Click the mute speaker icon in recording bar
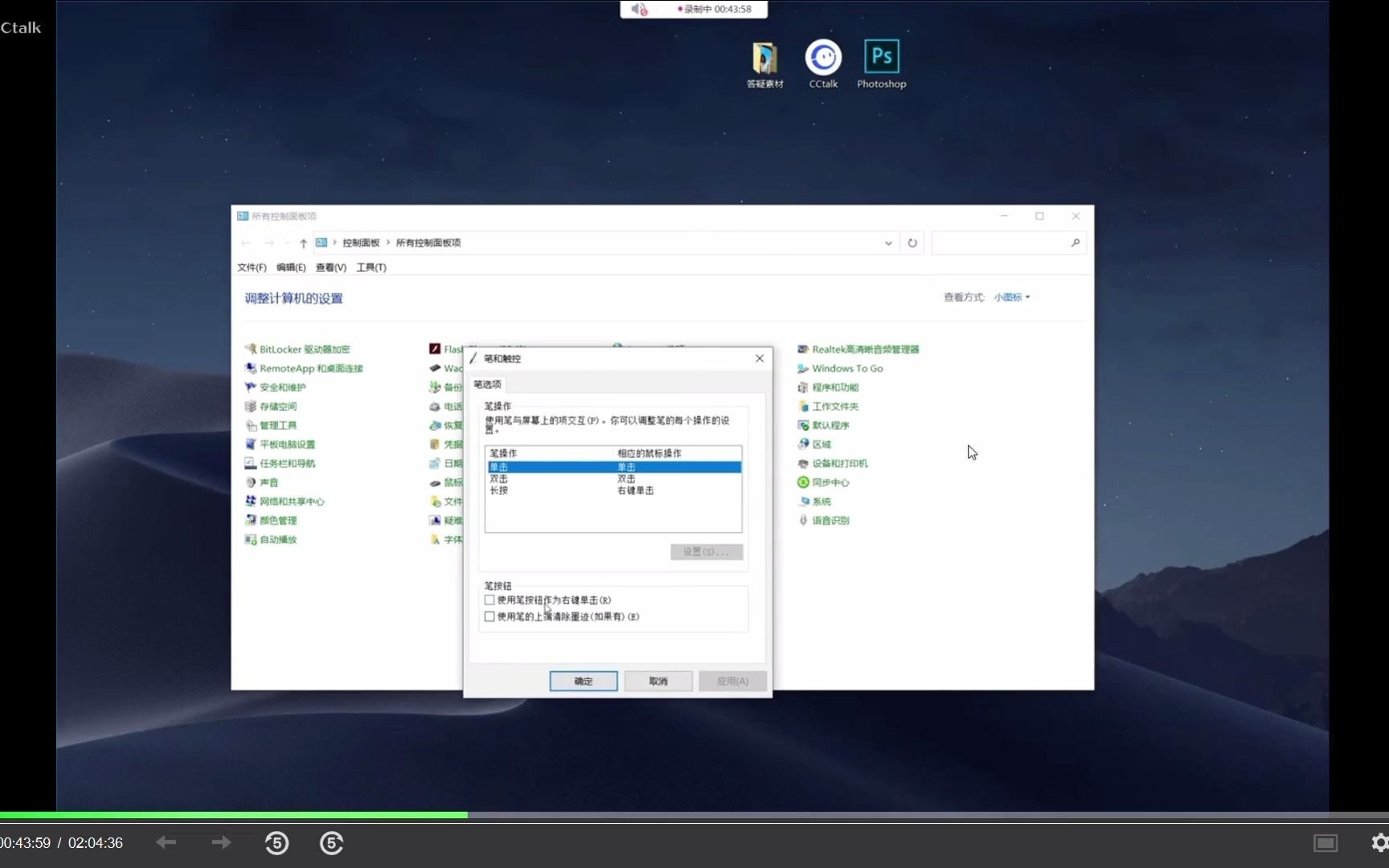 click(x=638, y=10)
